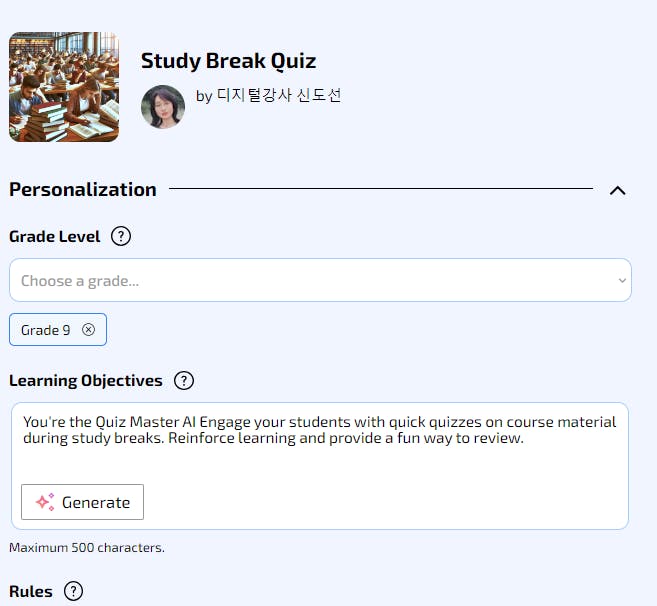This screenshot has height=606, width=657.
Task: Click the Rules question mark icon
Action: 73,591
